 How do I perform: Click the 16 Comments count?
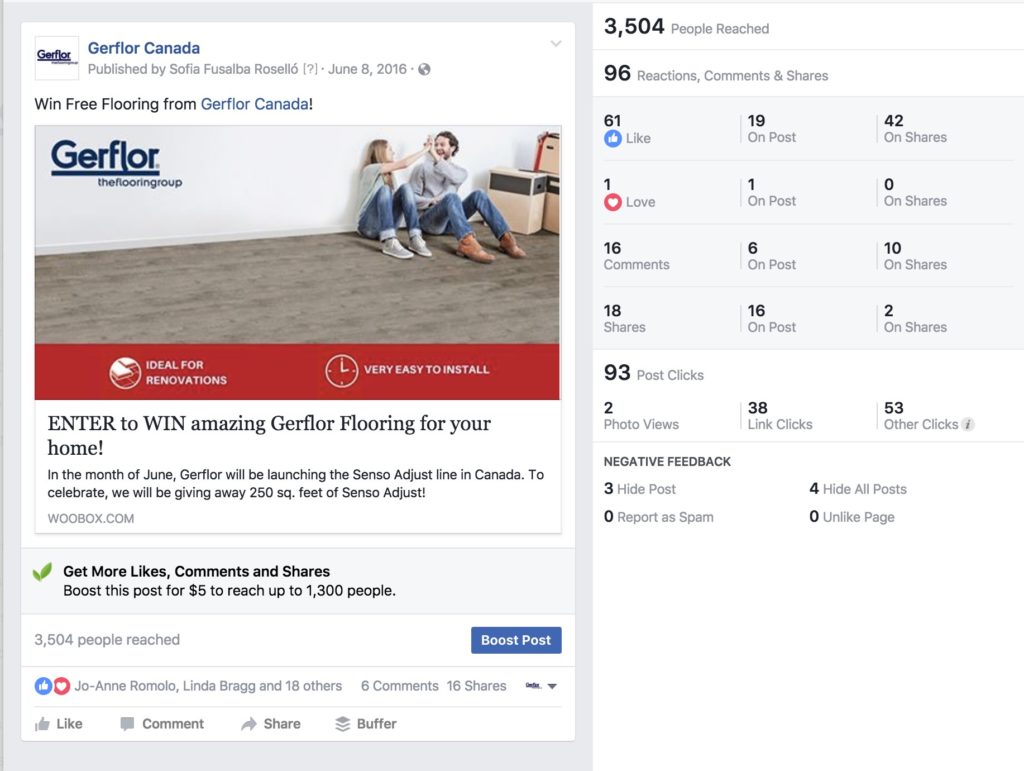tap(636, 256)
